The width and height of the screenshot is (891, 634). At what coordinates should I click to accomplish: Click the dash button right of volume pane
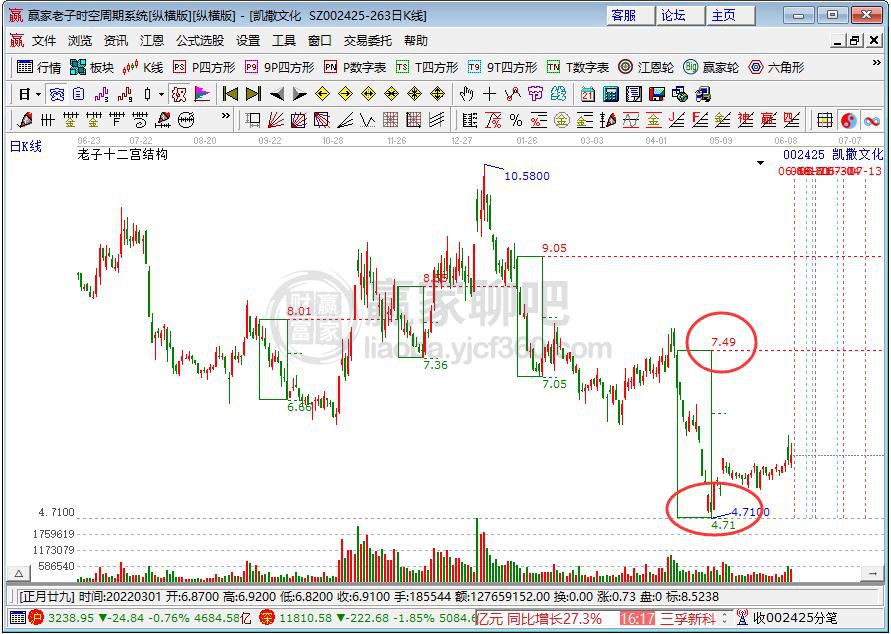872,574
